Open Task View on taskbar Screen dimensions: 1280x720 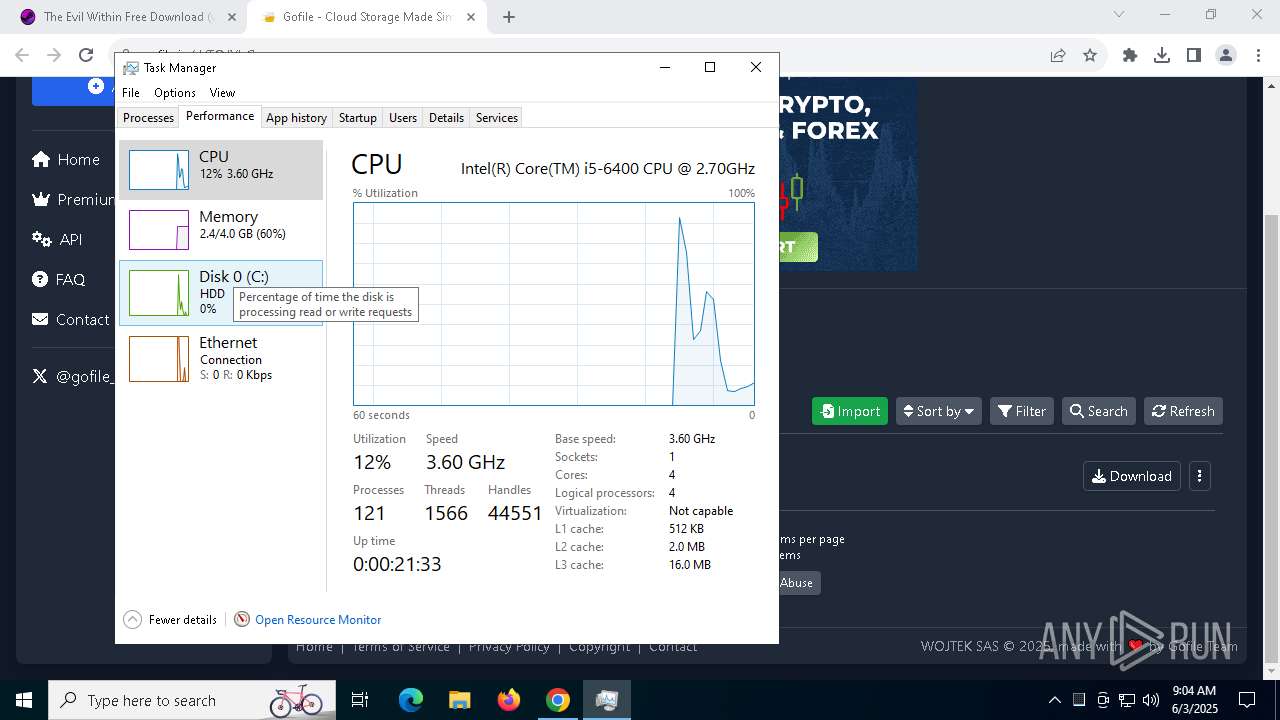coord(360,700)
